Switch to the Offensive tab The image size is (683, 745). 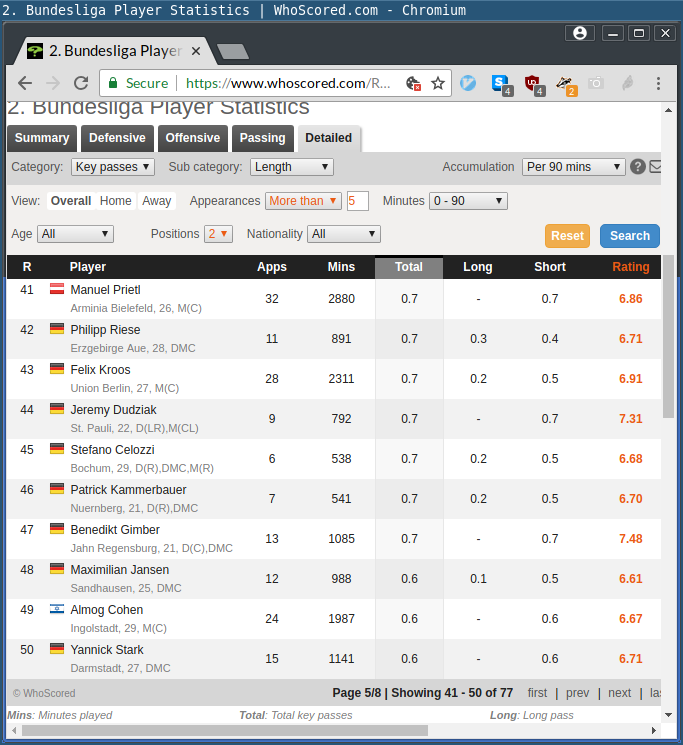point(193,138)
